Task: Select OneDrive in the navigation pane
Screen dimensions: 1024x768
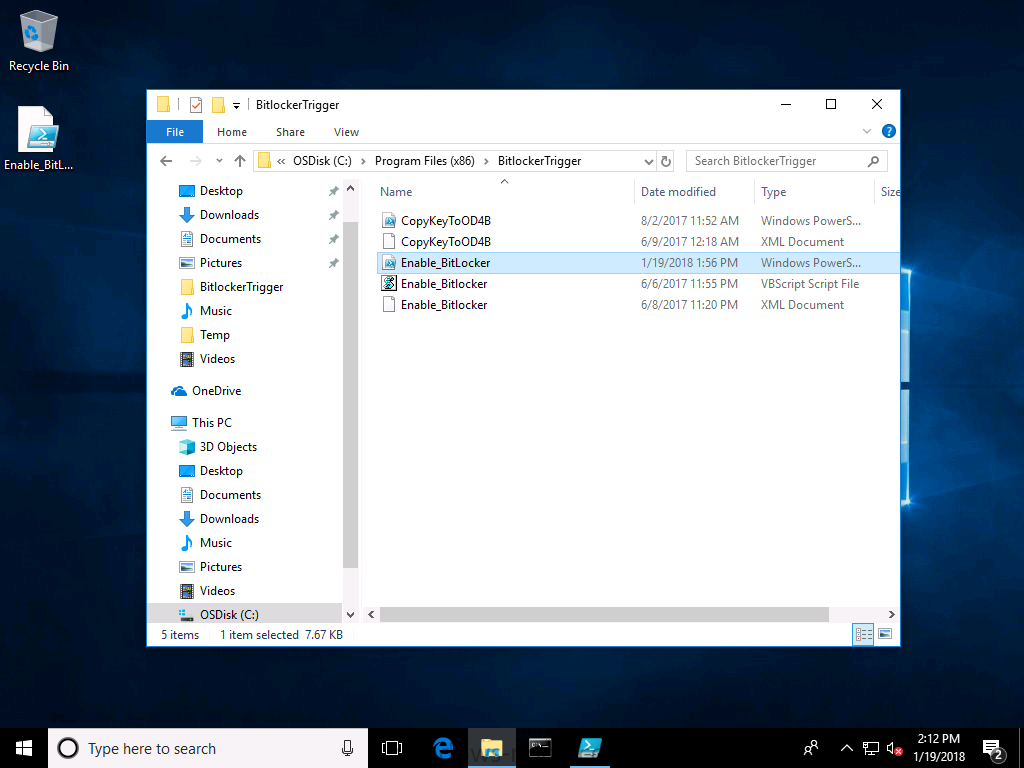Action: click(x=216, y=391)
